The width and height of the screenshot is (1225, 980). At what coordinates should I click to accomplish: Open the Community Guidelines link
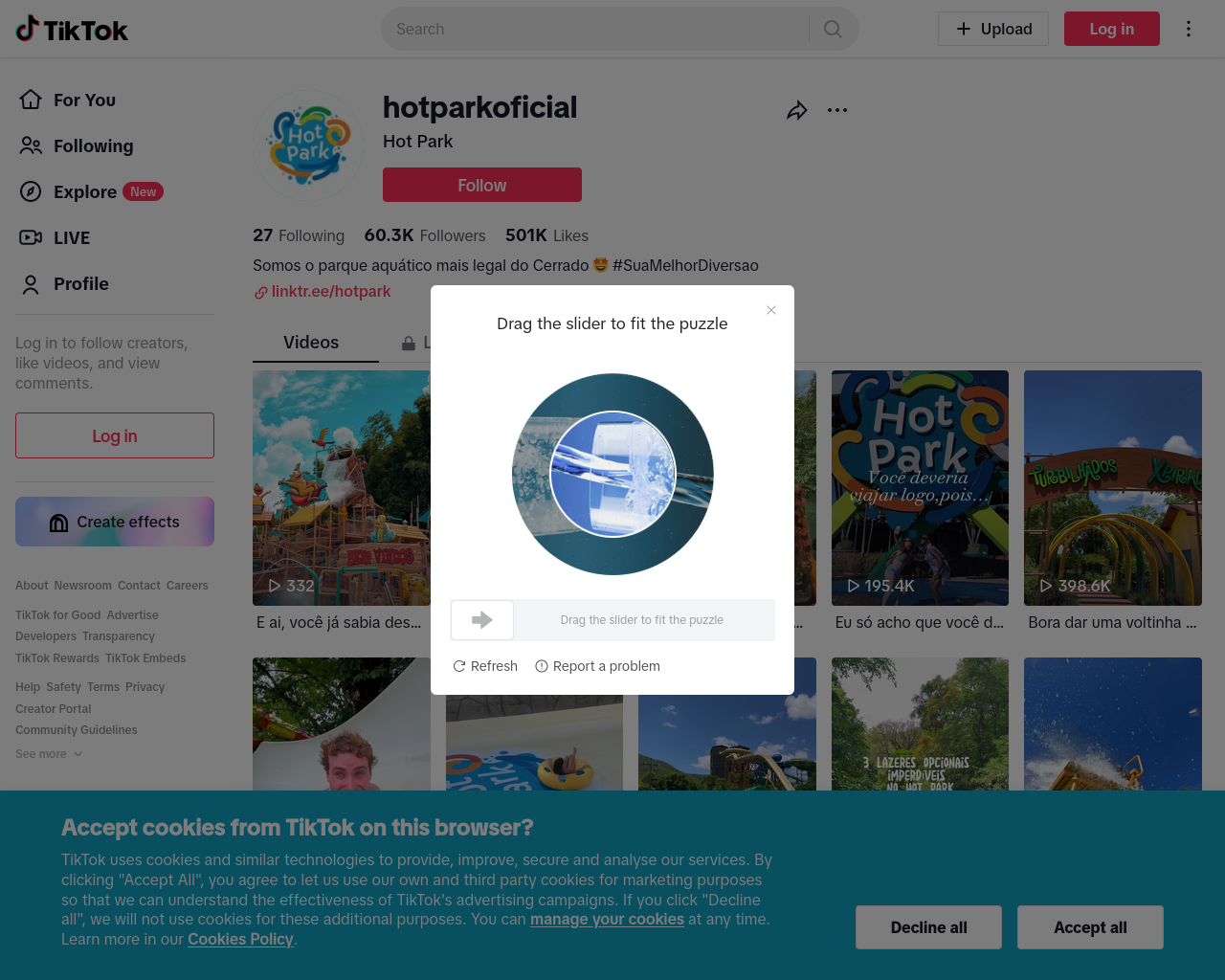pyautogui.click(x=77, y=730)
